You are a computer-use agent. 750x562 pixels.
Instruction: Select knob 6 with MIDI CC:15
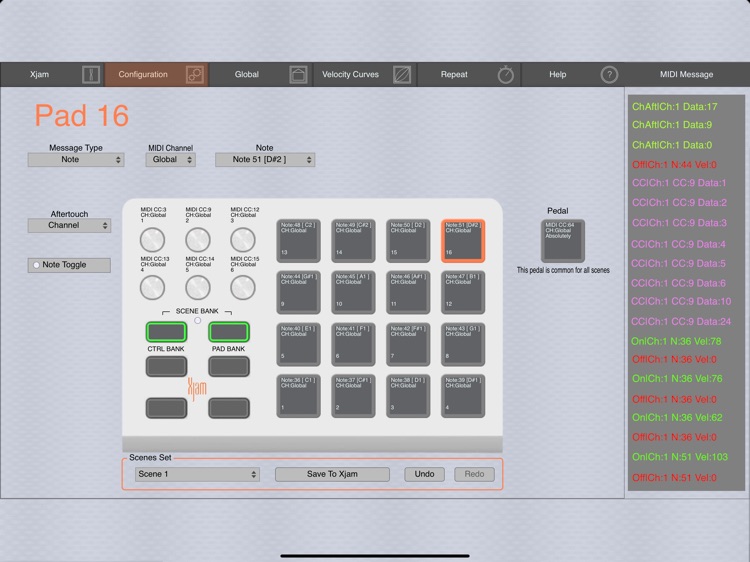click(243, 287)
